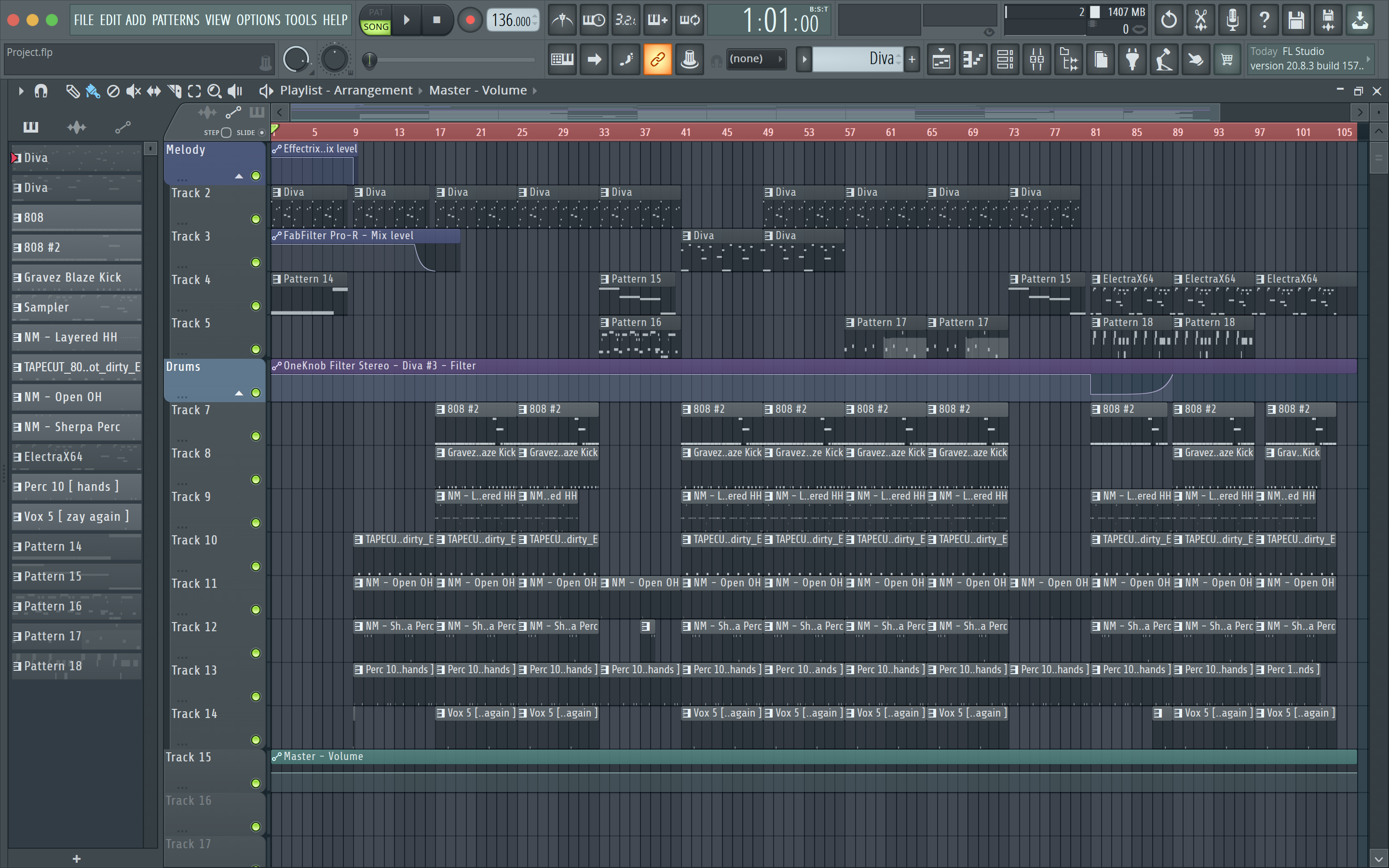Screen dimensions: 1389x868
Task: Collapse the Drums track group arrow
Action: (x=239, y=393)
